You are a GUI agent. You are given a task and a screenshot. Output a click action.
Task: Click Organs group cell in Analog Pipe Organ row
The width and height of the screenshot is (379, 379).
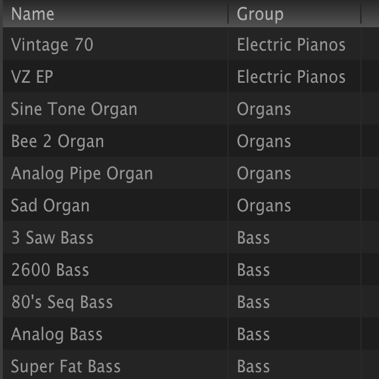tap(264, 174)
